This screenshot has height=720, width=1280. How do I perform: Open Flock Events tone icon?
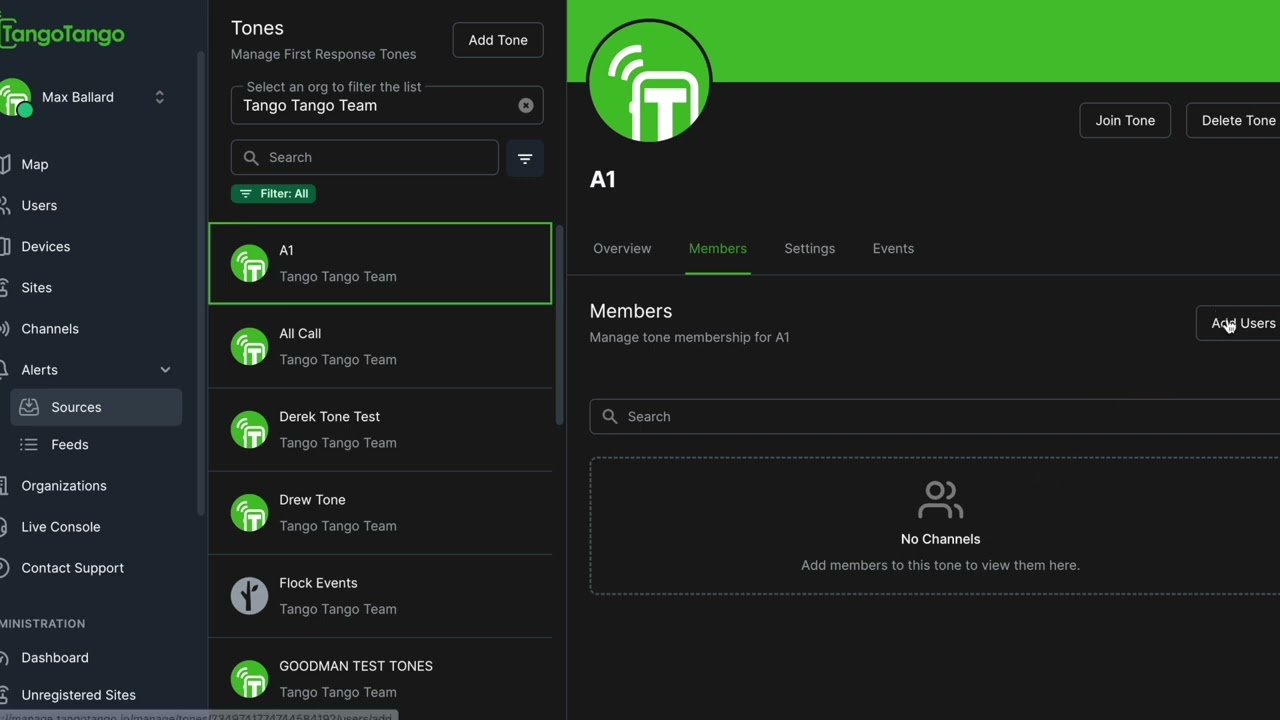click(x=250, y=596)
